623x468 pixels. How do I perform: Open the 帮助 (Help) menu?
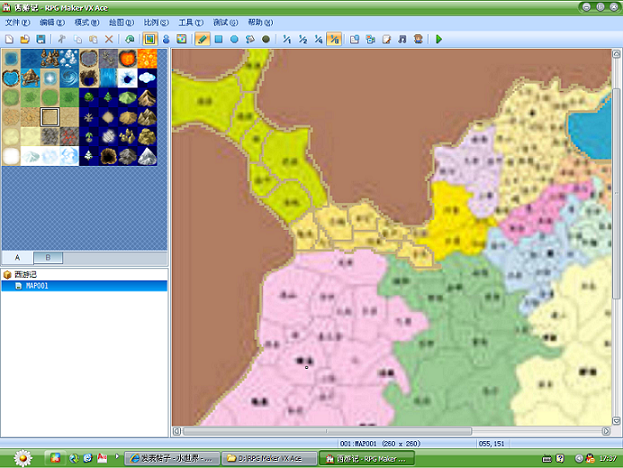tap(261, 22)
